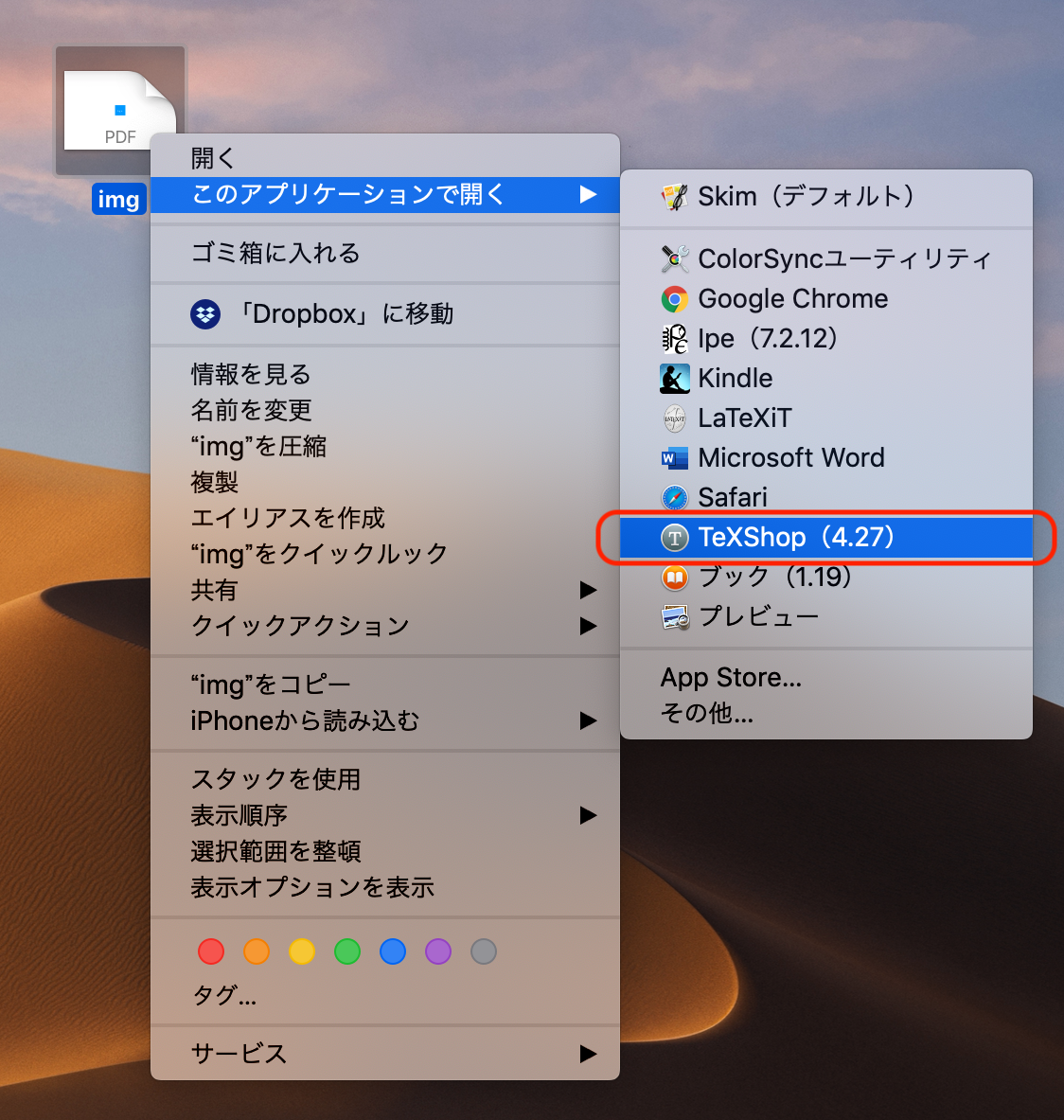The image size is (1064, 1120).
Task: Click the Microsoft Word icon
Action: click(x=675, y=458)
